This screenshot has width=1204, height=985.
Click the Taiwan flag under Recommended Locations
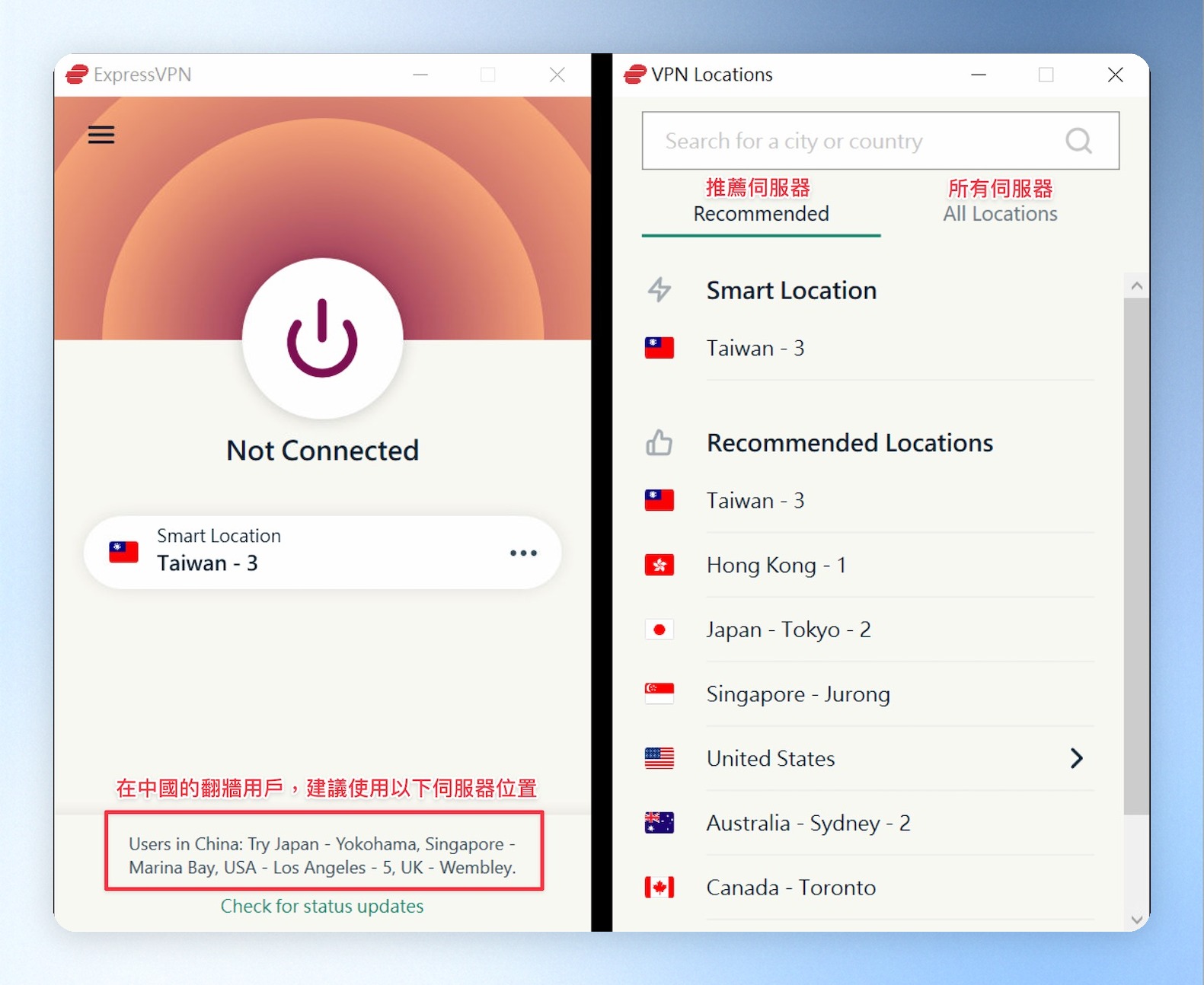coord(659,500)
